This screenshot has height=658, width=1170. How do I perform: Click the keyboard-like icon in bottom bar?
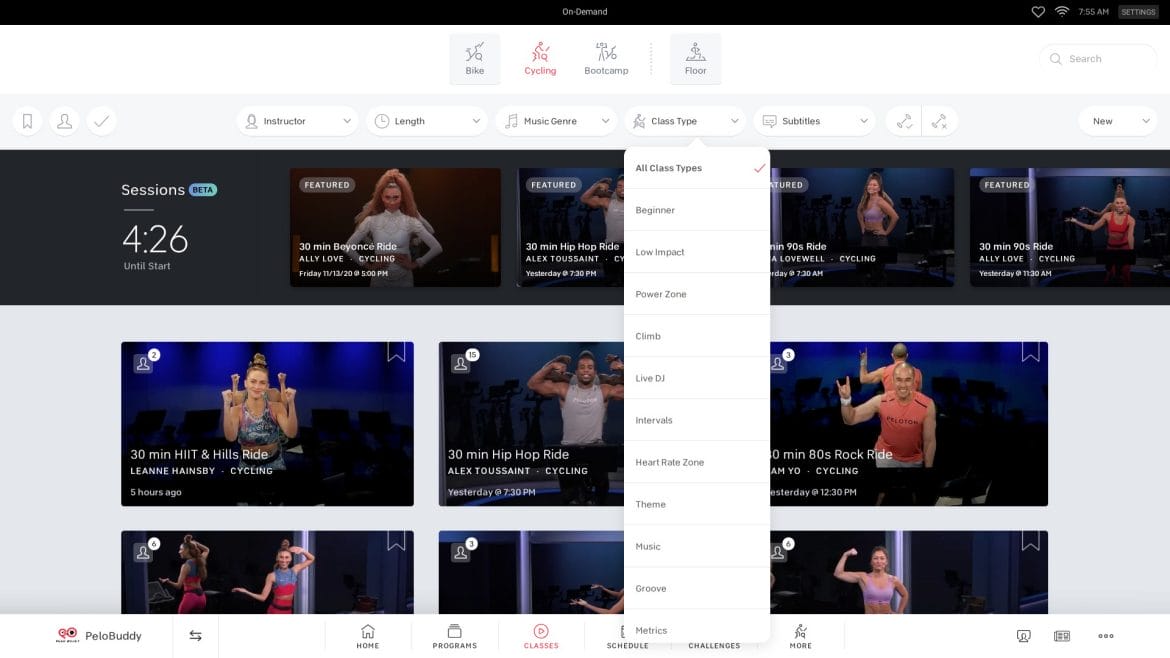tap(1062, 636)
